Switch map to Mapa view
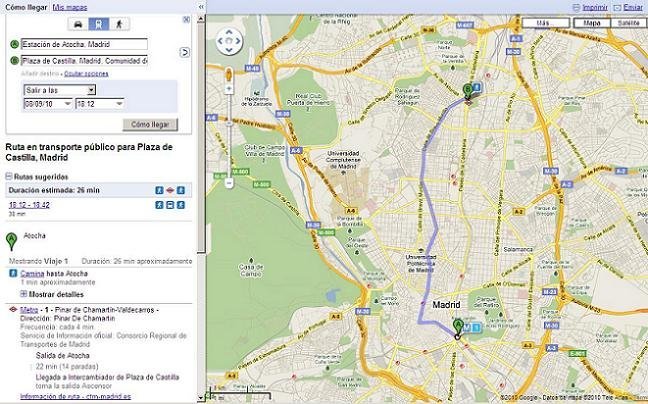Image resolution: width=648 pixels, height=404 pixels. pyautogui.click(x=592, y=23)
